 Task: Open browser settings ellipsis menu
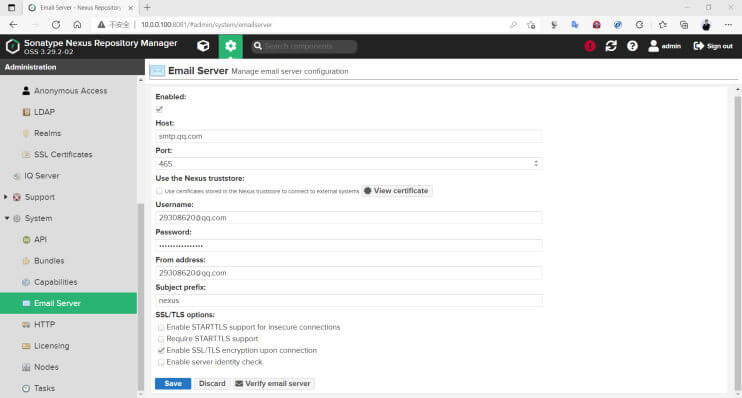(728, 25)
